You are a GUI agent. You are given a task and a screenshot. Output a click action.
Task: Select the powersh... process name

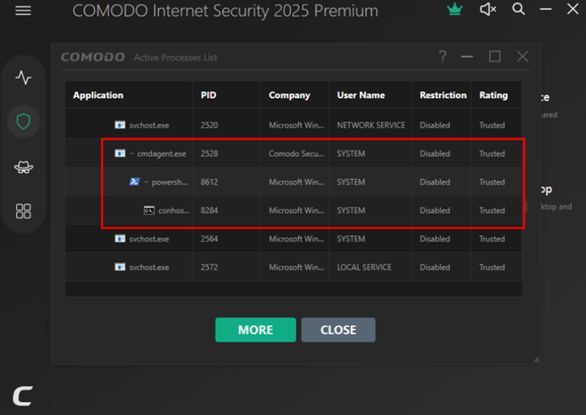(170, 182)
